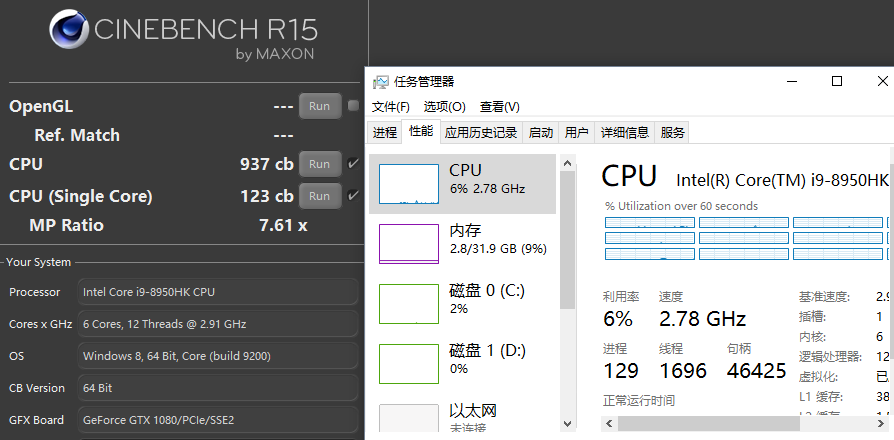Click the horizontal scrollbar left arrow
The height and width of the screenshot is (440, 894).
click(x=608, y=423)
